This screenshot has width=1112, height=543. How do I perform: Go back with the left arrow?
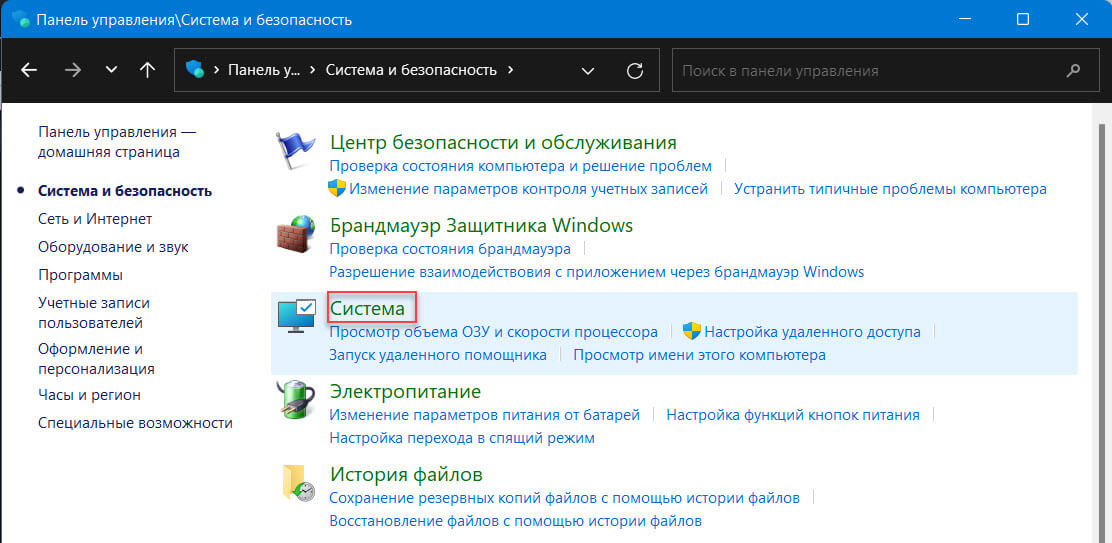click(x=29, y=70)
